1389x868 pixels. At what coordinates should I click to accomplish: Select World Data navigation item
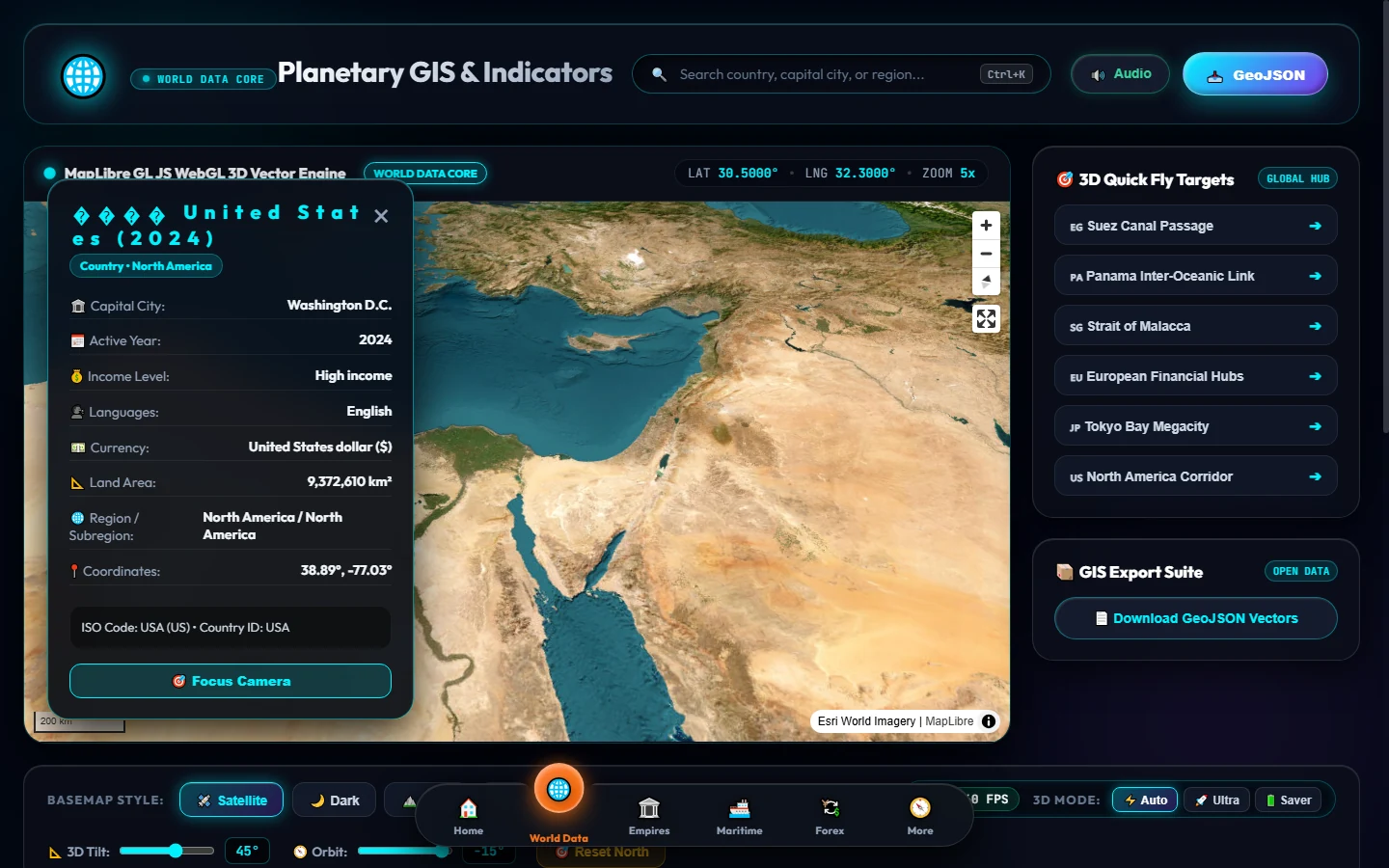click(x=558, y=802)
